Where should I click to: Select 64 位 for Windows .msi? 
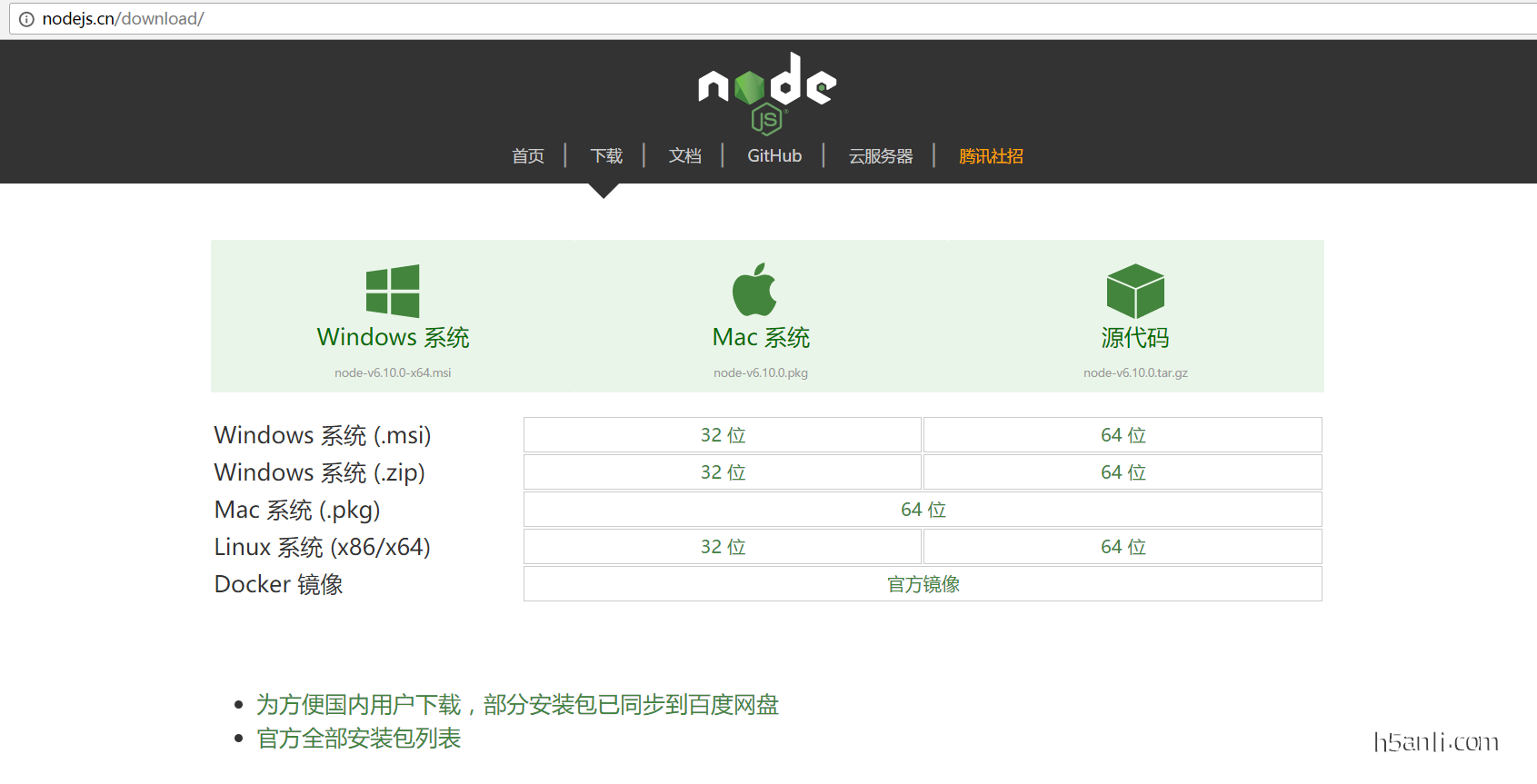[x=1123, y=435]
